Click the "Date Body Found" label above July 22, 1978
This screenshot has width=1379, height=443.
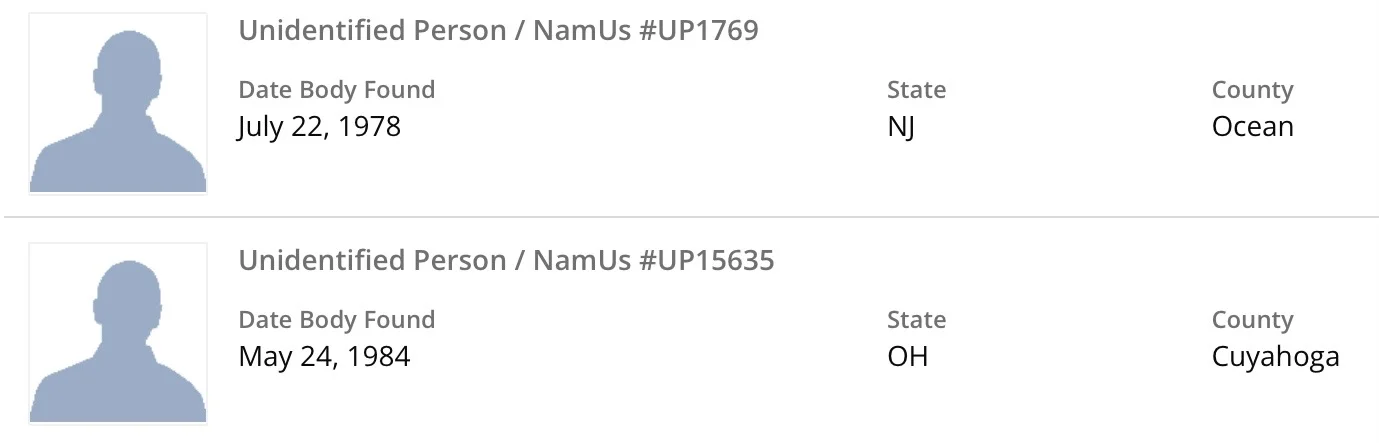(x=336, y=90)
